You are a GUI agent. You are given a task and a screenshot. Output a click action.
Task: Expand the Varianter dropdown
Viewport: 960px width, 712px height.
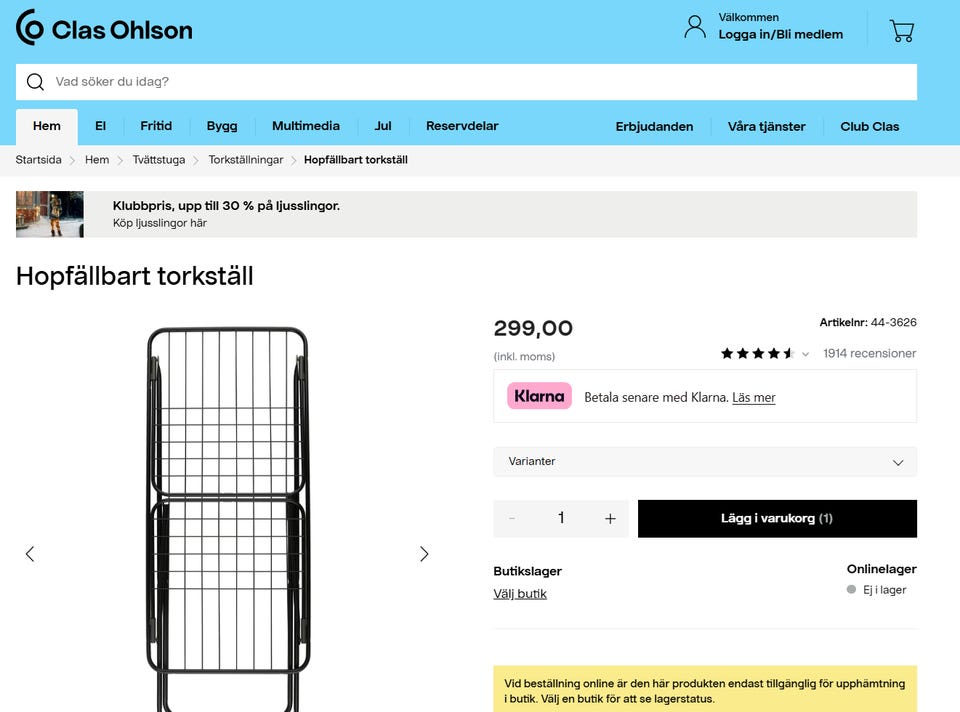tap(705, 462)
